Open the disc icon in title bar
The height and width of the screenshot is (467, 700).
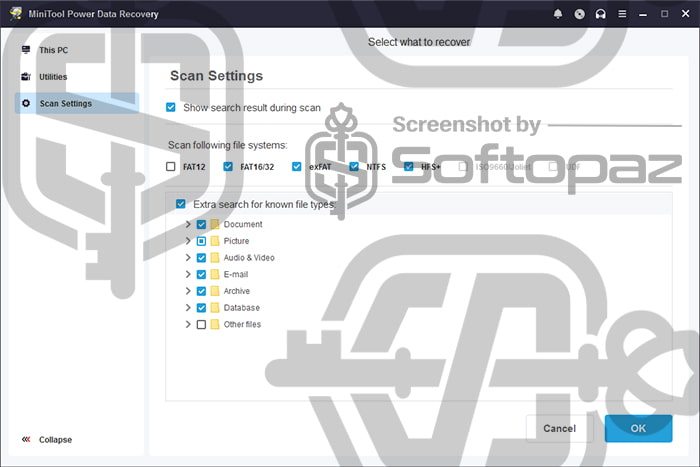click(x=579, y=14)
